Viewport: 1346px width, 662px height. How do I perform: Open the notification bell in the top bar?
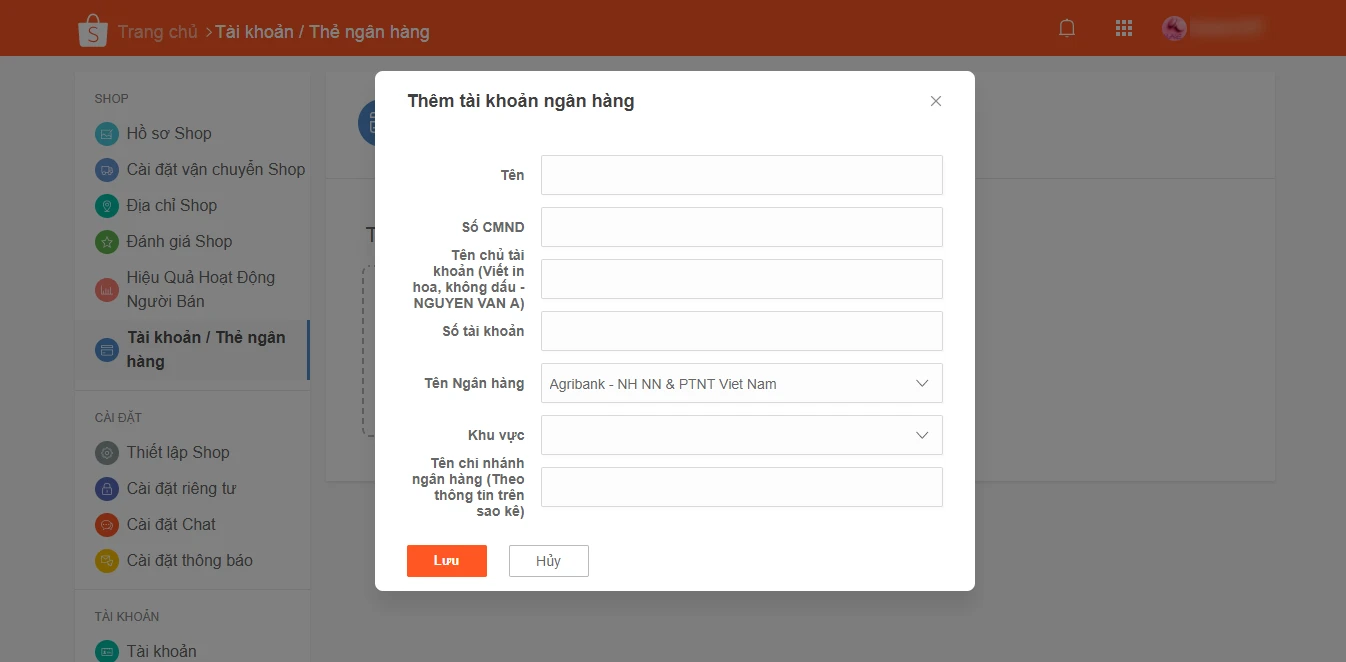(x=1066, y=28)
